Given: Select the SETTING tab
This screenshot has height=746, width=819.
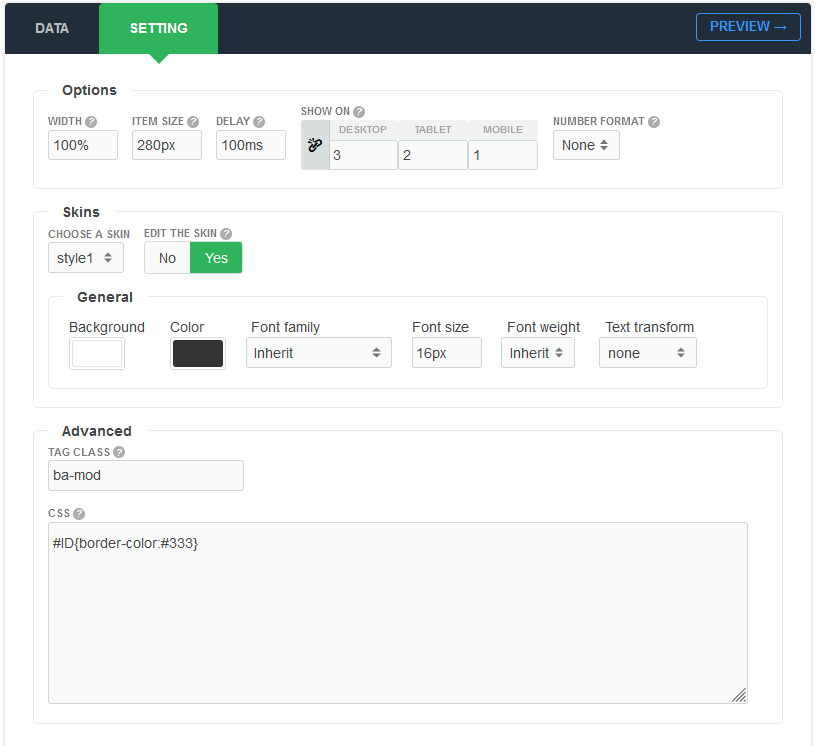Looking at the screenshot, I should [x=158, y=28].
